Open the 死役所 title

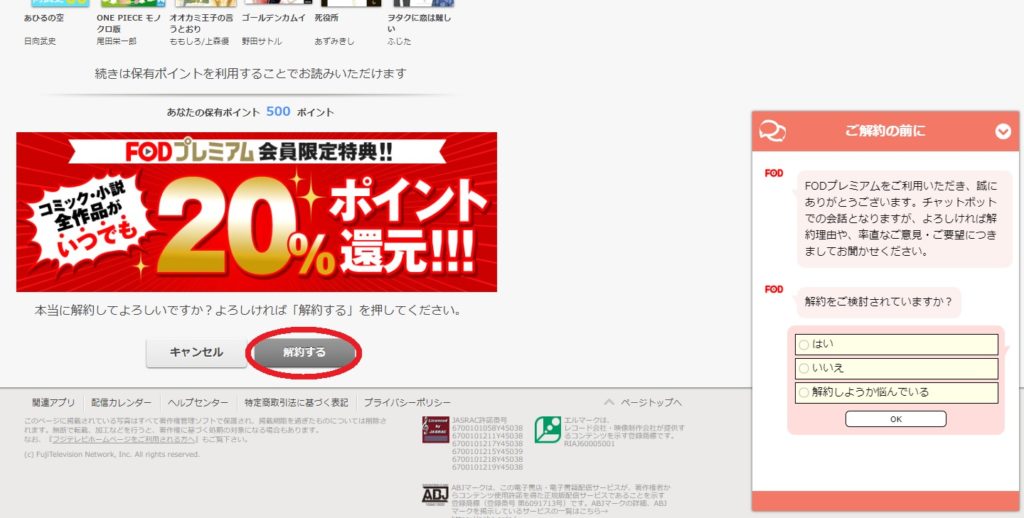click(x=327, y=18)
